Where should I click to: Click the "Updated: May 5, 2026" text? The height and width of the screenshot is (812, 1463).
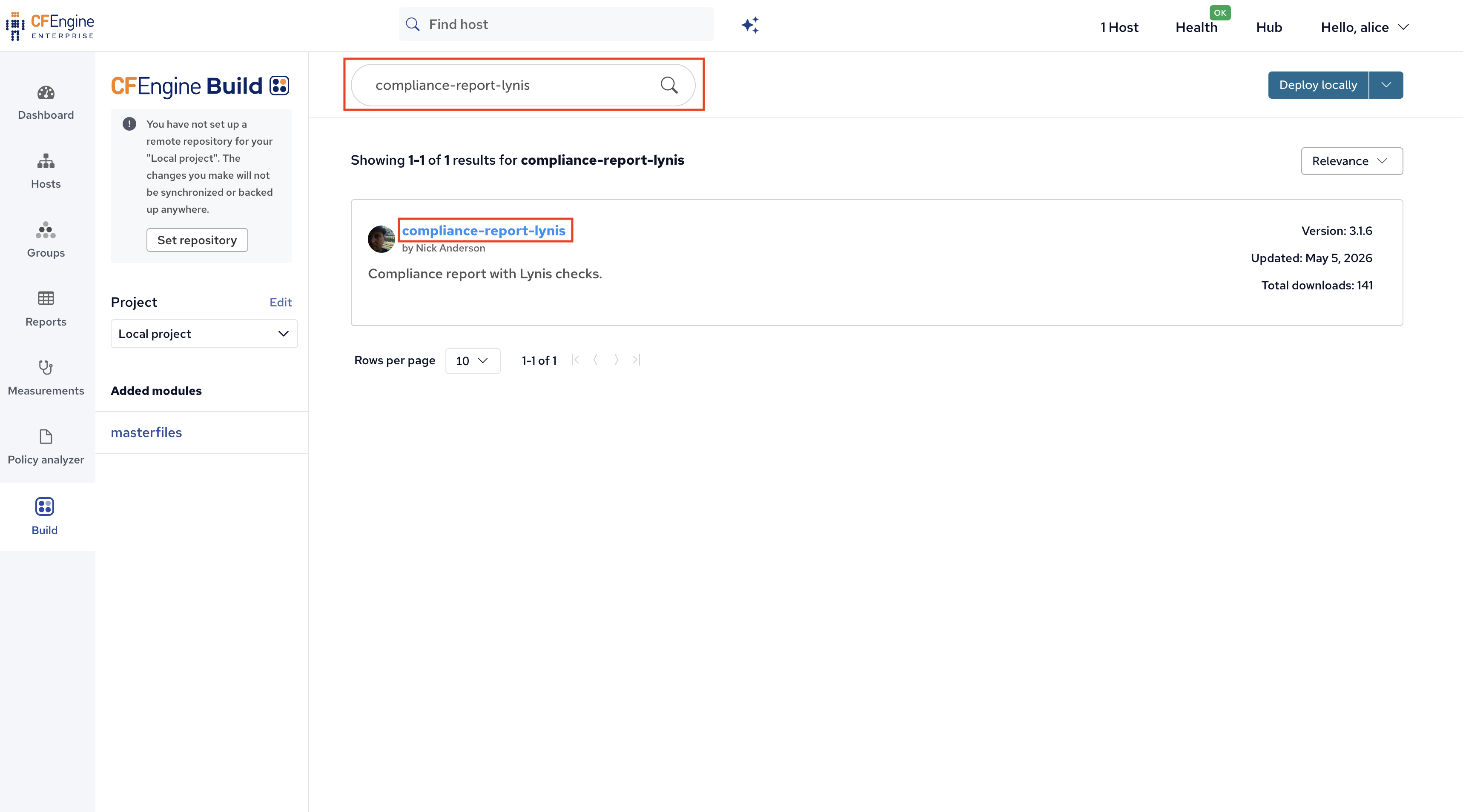tap(1311, 258)
